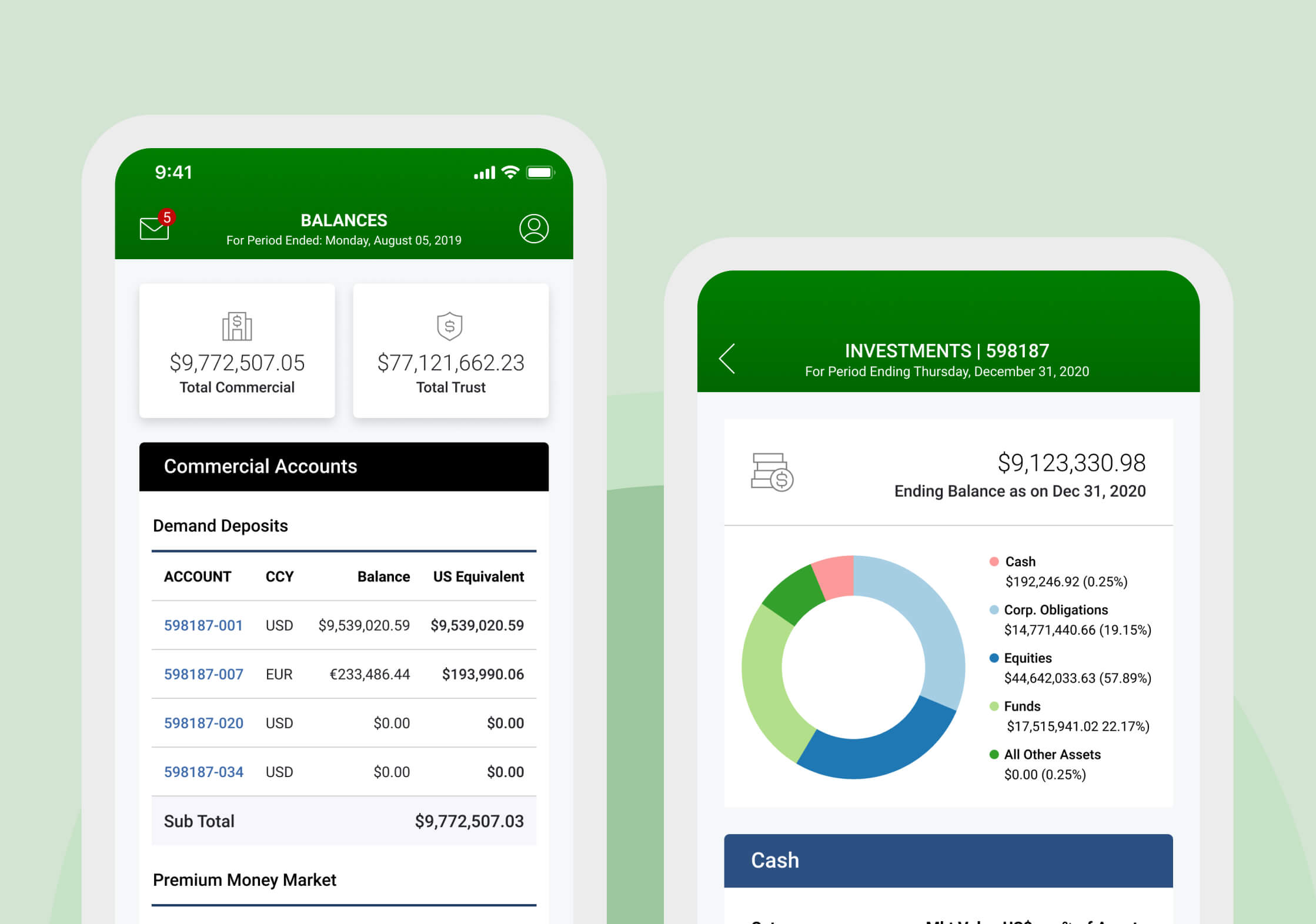Image resolution: width=1316 pixels, height=924 pixels.
Task: Tap the $77,121,662.23 trust total amount
Action: coord(451,363)
